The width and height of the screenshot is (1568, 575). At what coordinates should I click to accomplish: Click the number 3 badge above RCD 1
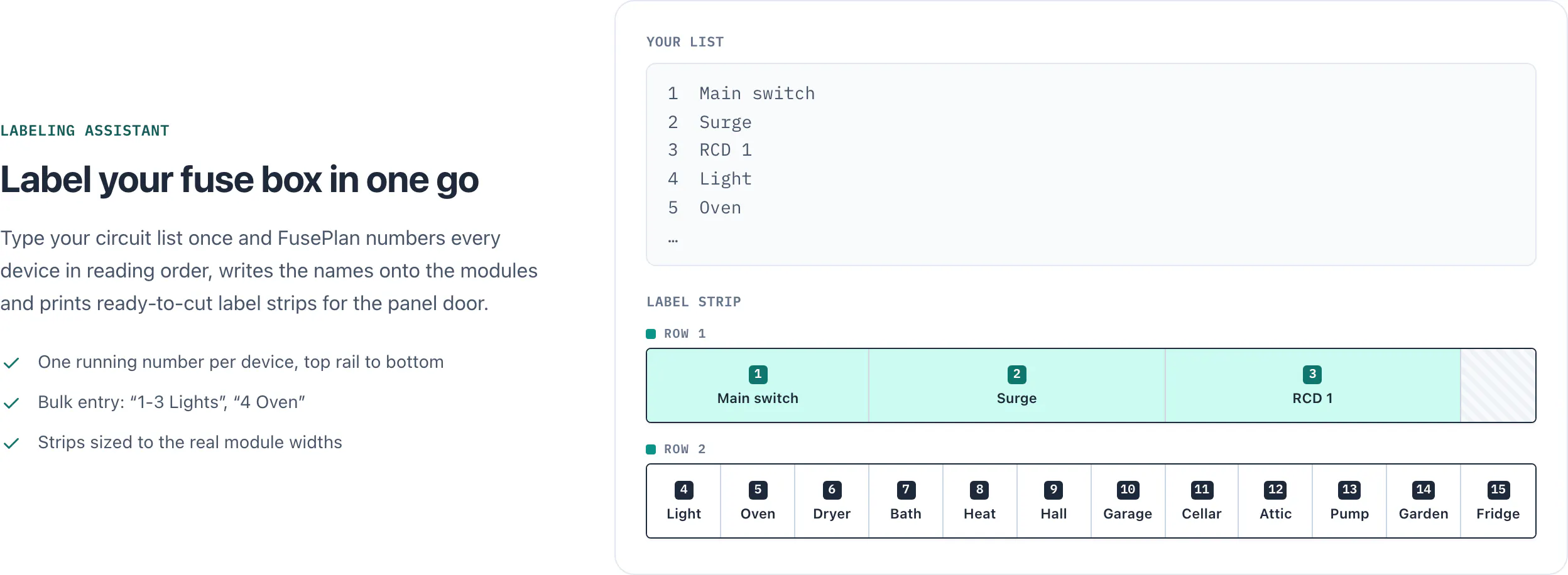[x=1312, y=374]
